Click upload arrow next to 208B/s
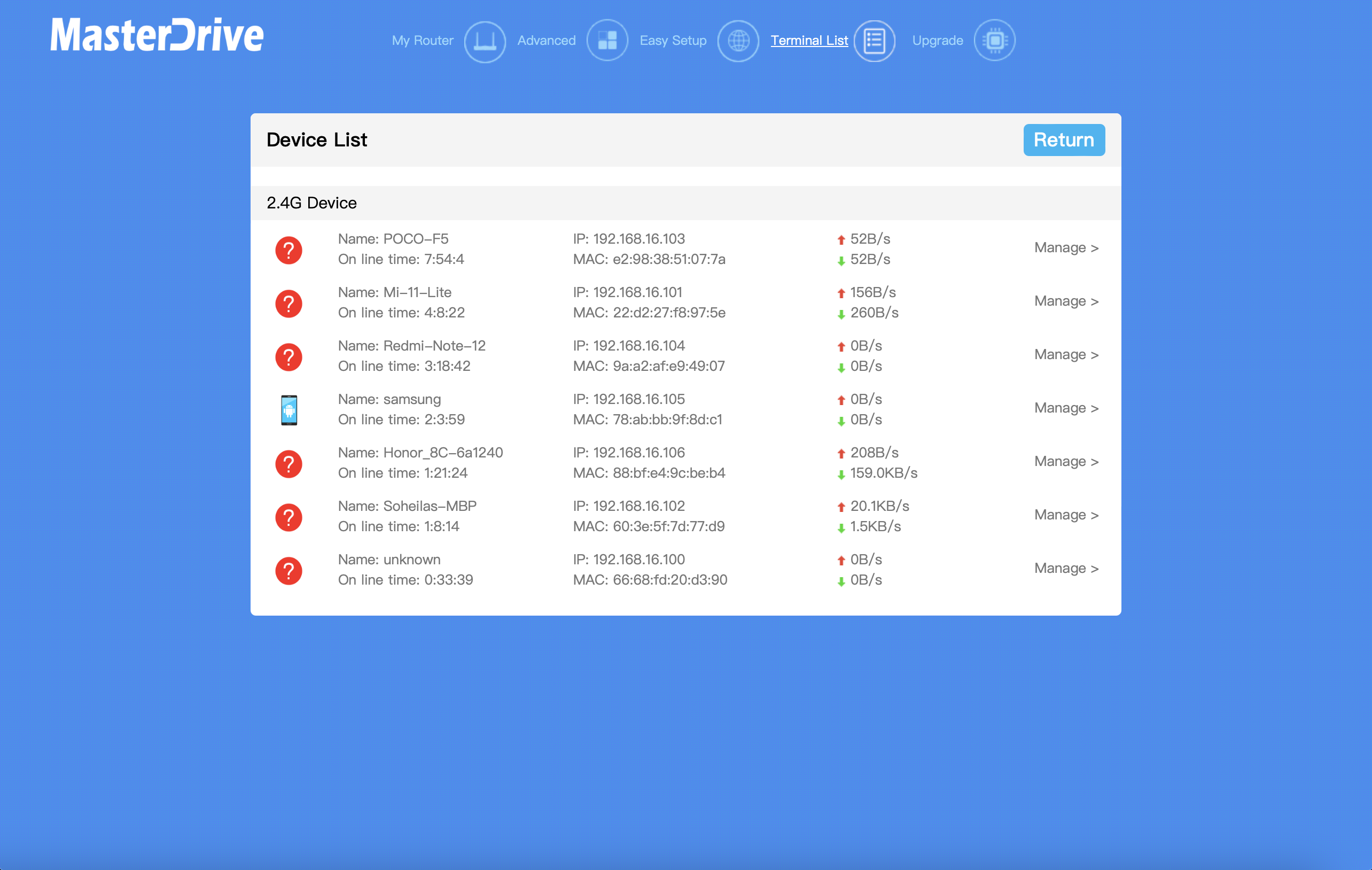Screen dimensions: 1372x870 click(841, 454)
